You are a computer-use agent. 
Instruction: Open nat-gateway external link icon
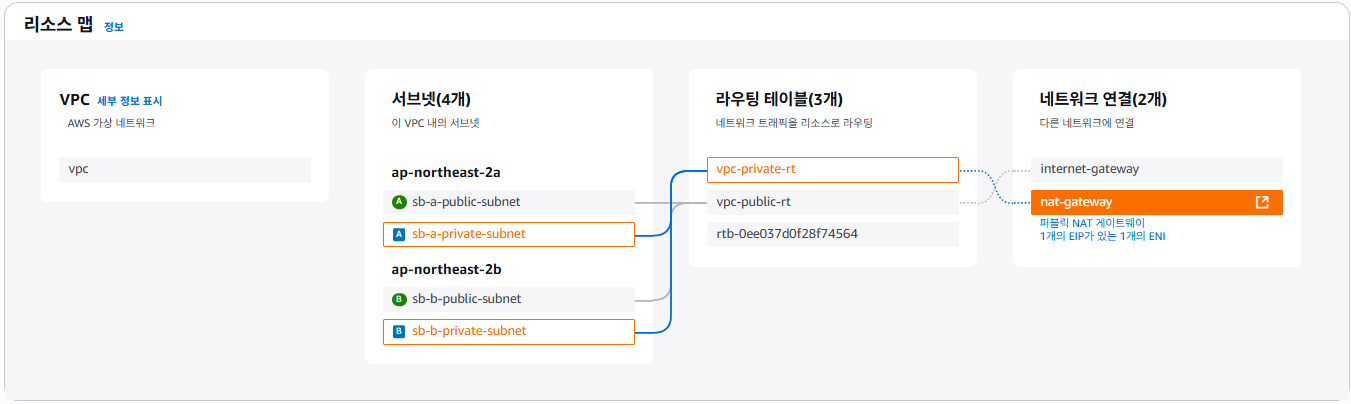click(1262, 202)
